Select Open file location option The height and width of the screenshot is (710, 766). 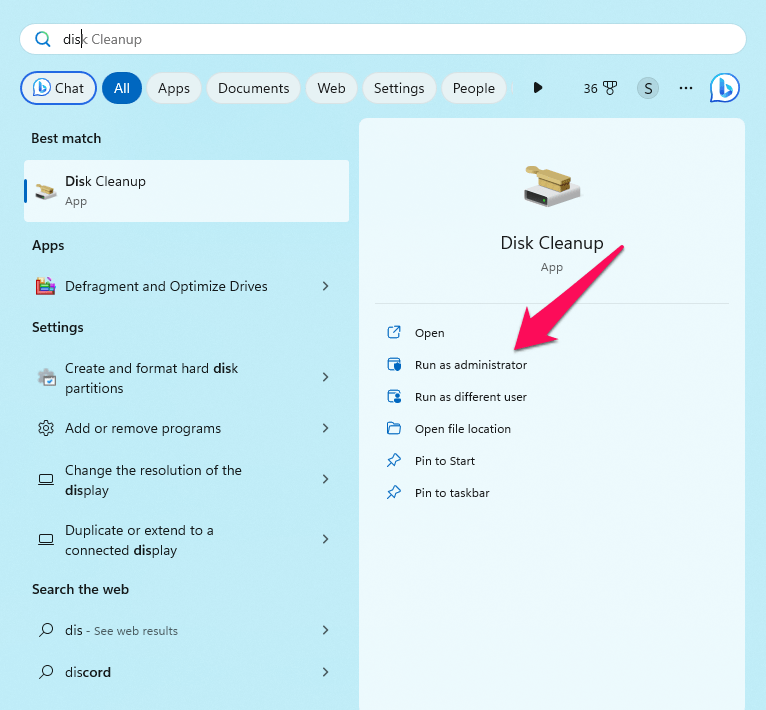[x=462, y=429]
